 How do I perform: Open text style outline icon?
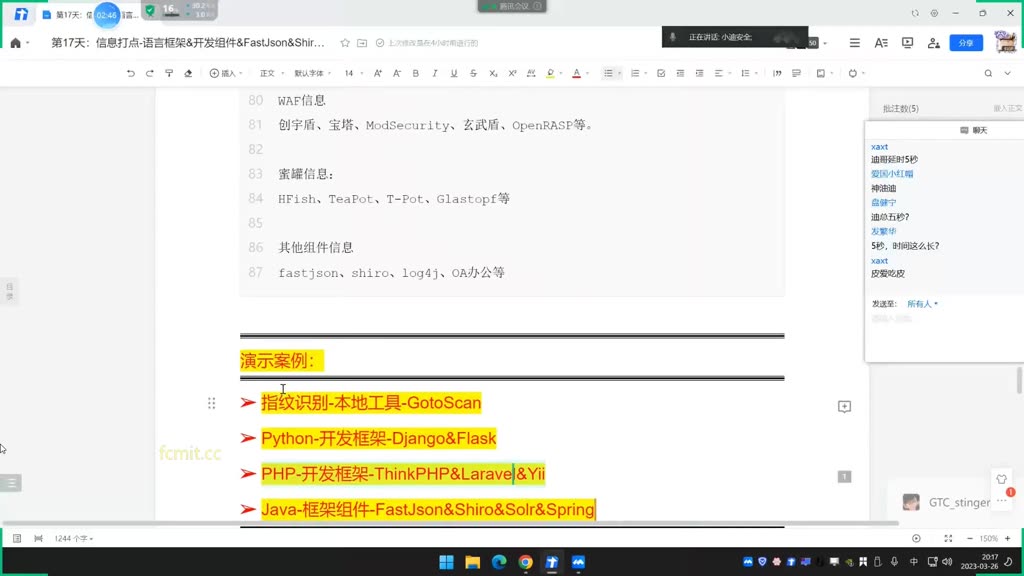click(x=881, y=43)
